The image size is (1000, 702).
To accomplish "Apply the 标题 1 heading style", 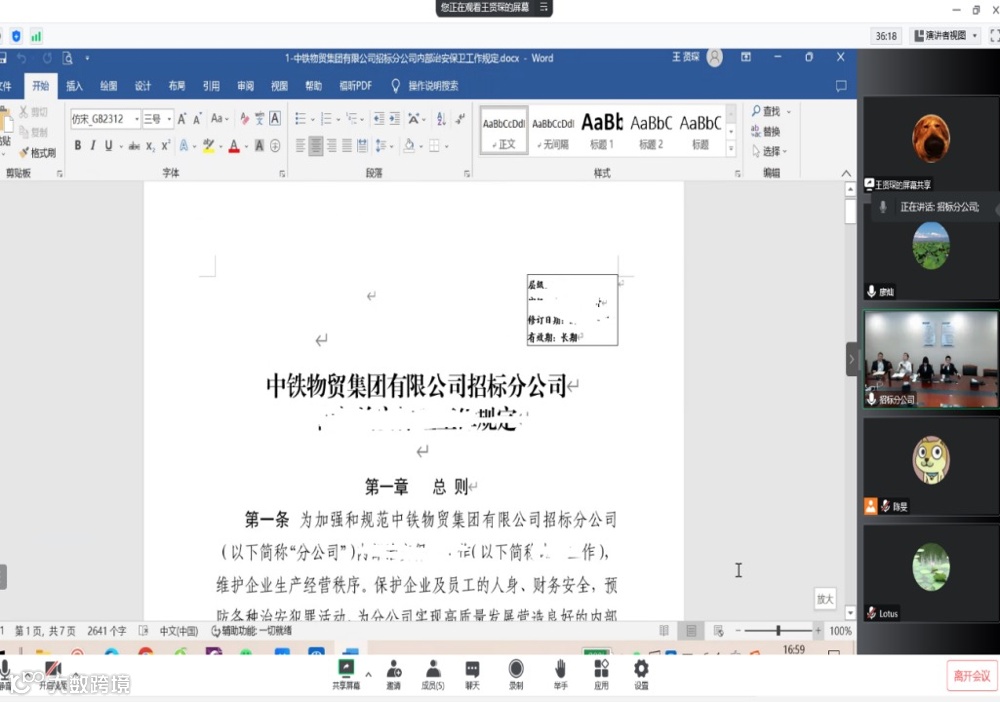I will tap(602, 131).
